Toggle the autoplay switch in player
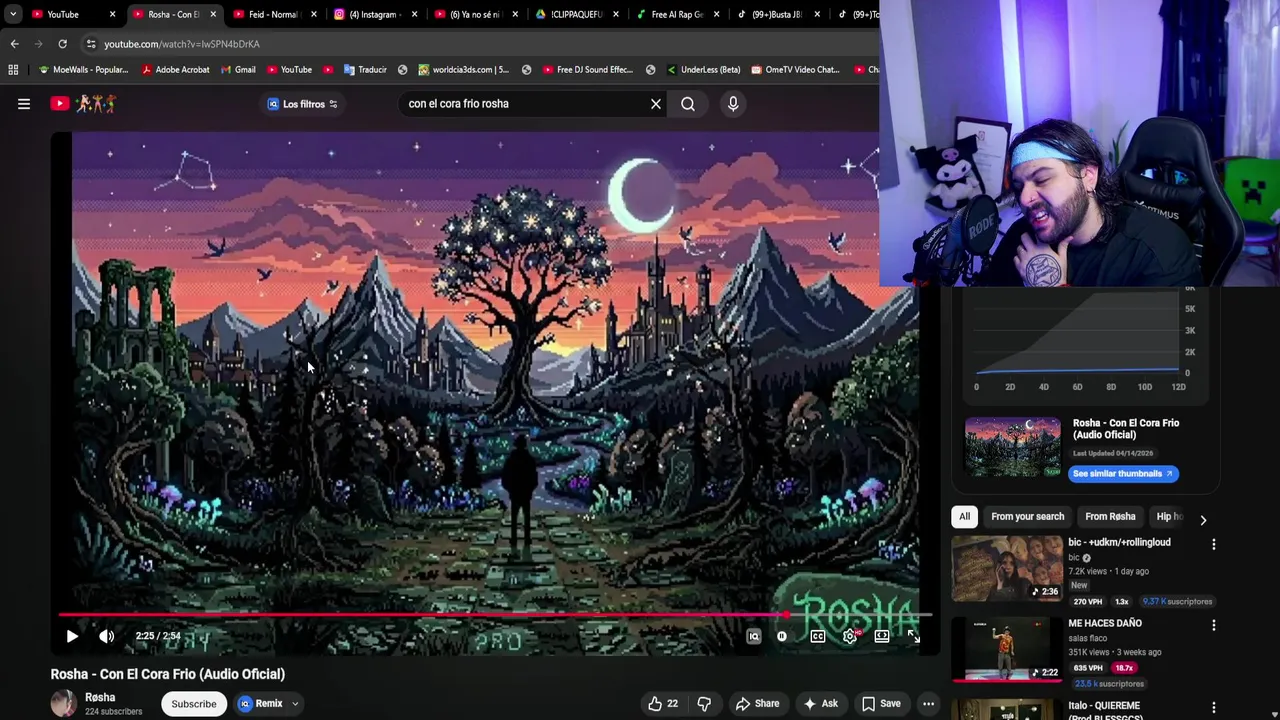The height and width of the screenshot is (720, 1280). tap(782, 636)
